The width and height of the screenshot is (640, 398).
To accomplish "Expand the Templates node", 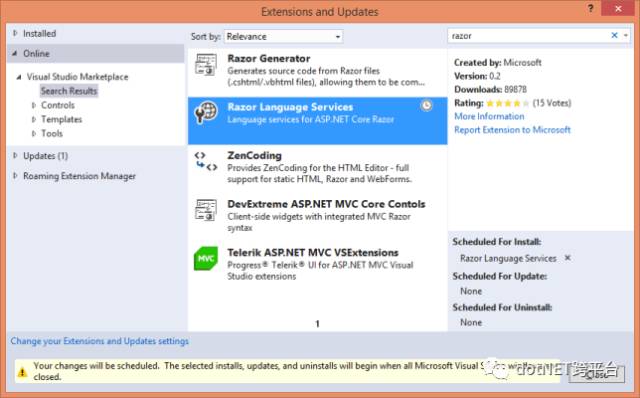I will [x=34, y=120].
